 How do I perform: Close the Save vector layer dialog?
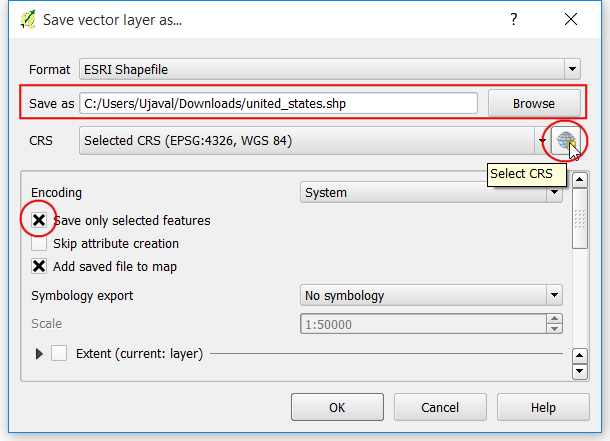pos(571,19)
